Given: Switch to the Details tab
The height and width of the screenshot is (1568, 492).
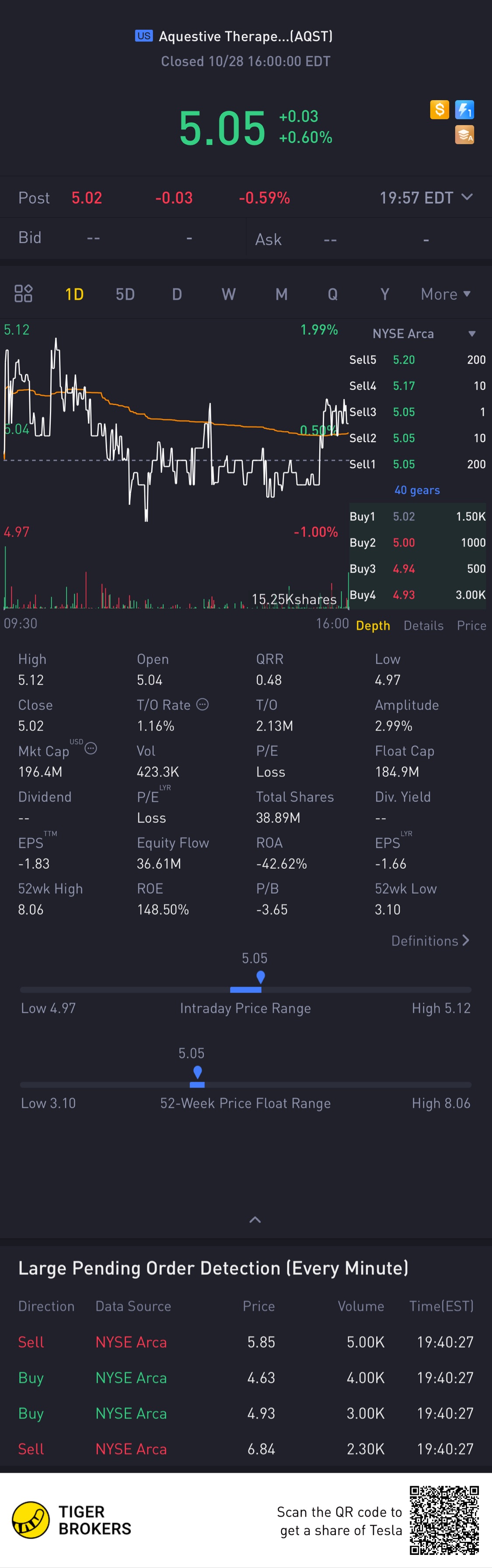Looking at the screenshot, I should (423, 626).
